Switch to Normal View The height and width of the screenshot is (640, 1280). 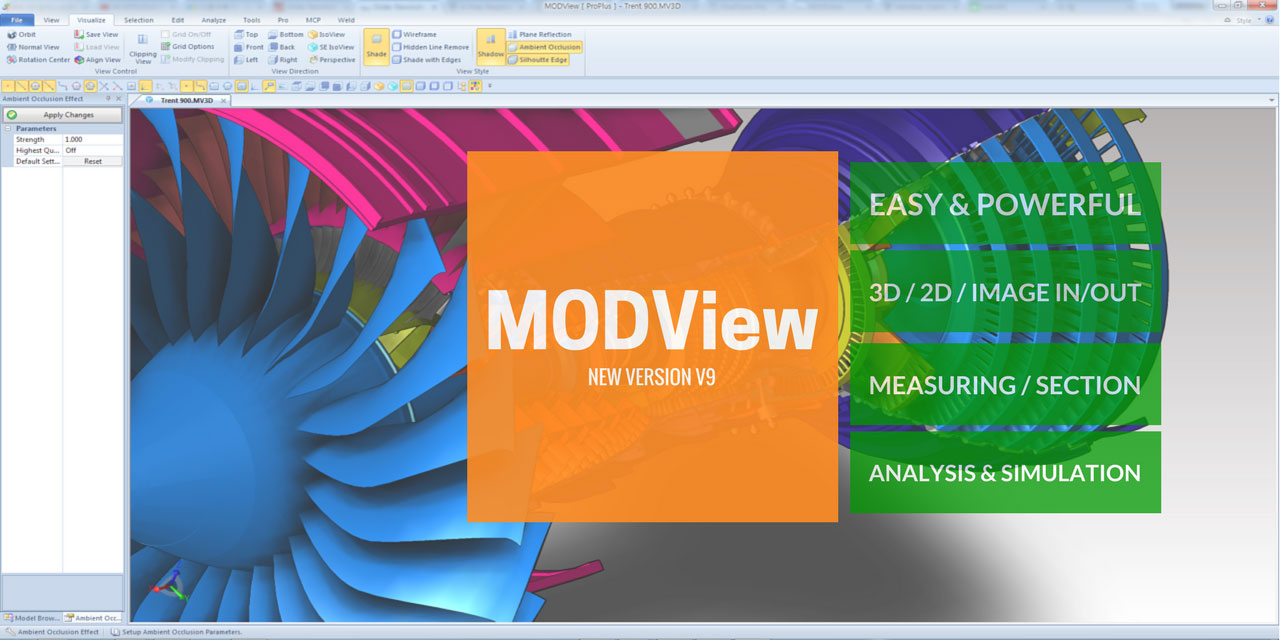32,47
